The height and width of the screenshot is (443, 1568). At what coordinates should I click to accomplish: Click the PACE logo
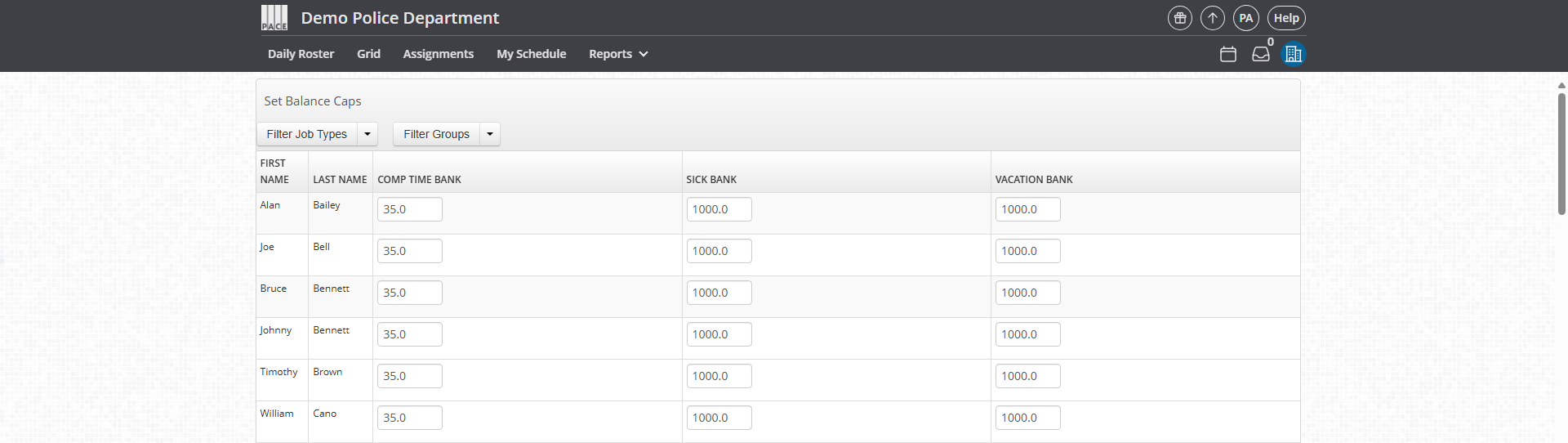[x=274, y=18]
